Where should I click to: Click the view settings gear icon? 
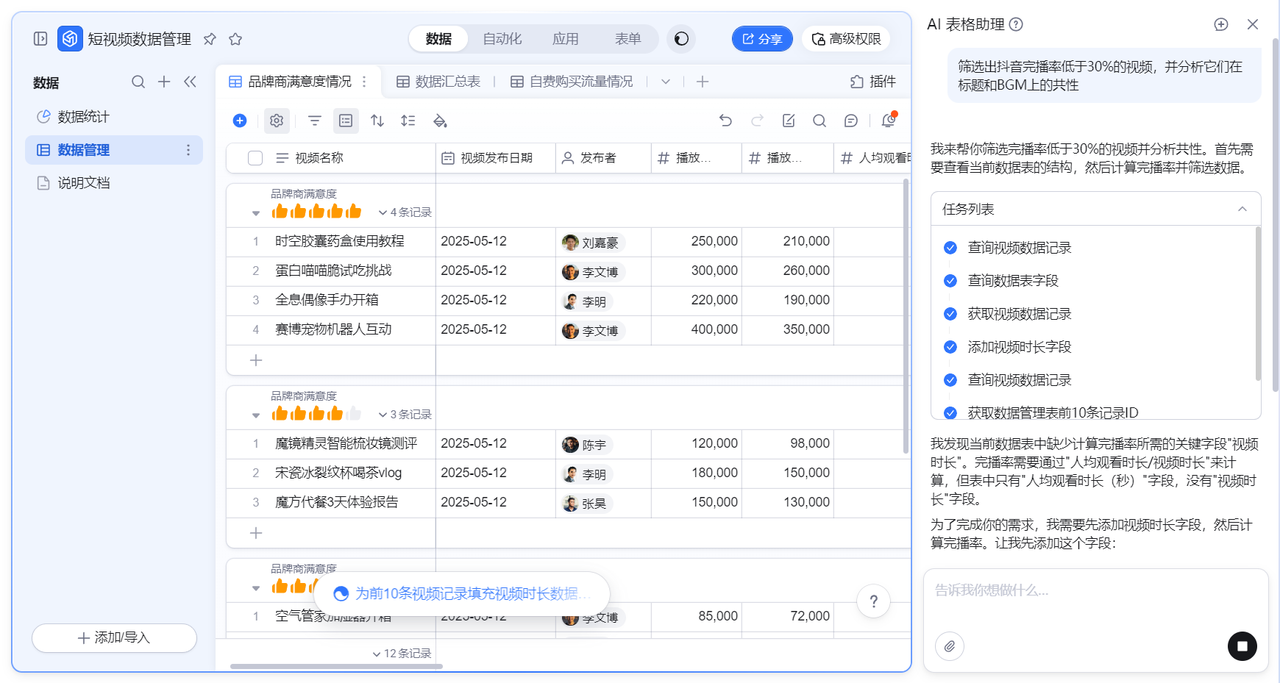point(277,121)
